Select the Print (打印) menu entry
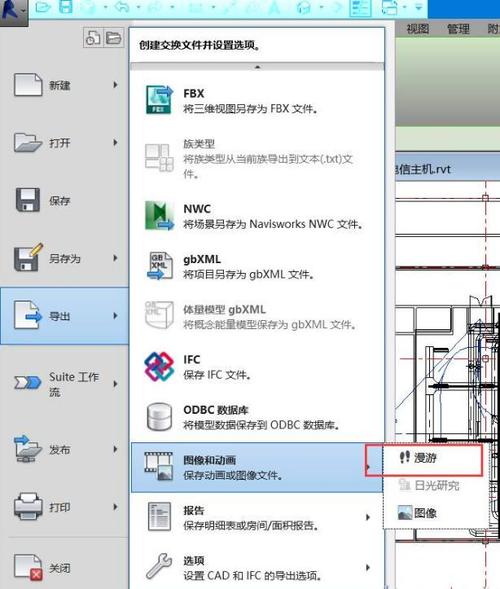 [x=64, y=507]
